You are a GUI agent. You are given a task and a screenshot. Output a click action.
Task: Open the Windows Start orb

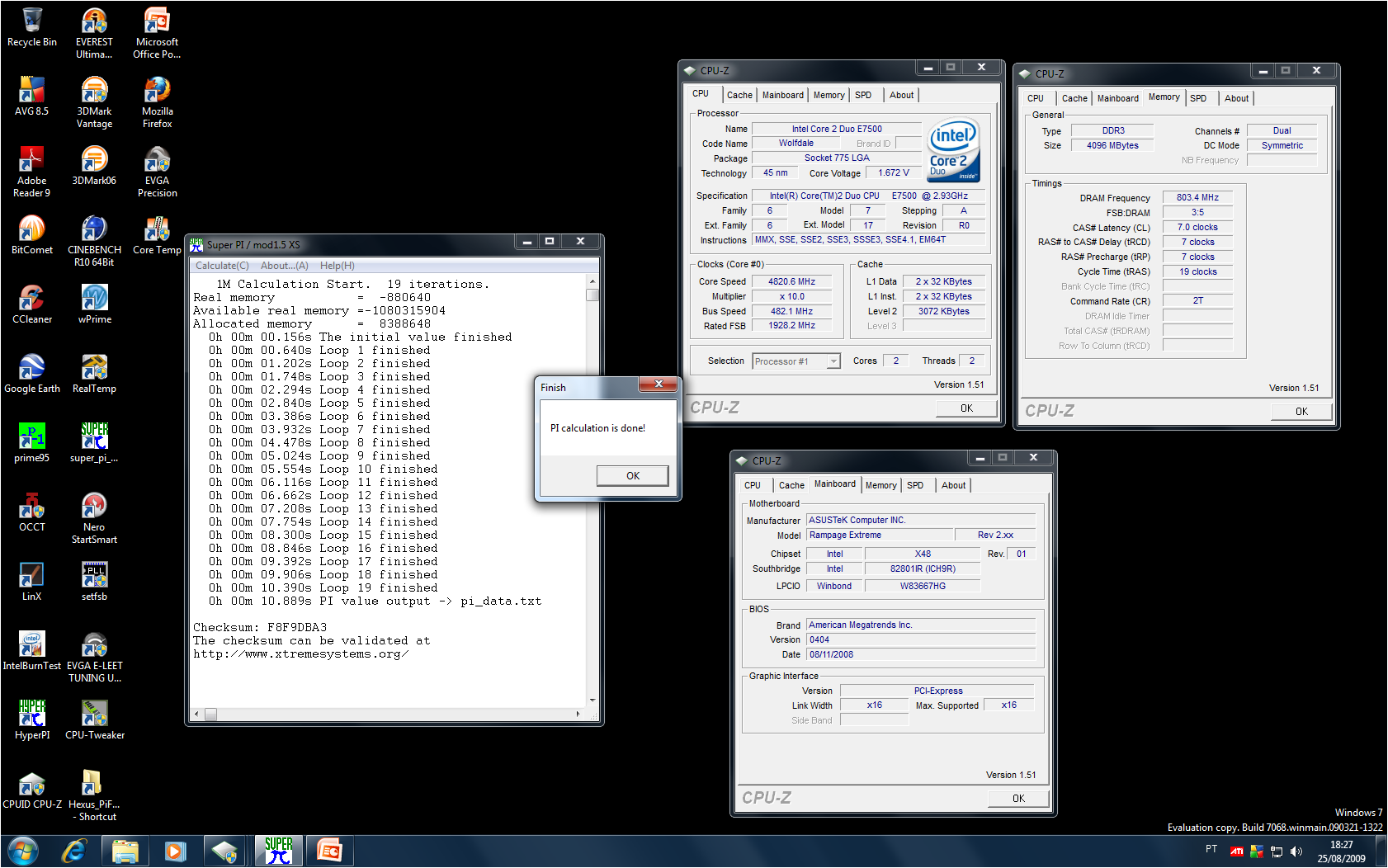(x=22, y=851)
